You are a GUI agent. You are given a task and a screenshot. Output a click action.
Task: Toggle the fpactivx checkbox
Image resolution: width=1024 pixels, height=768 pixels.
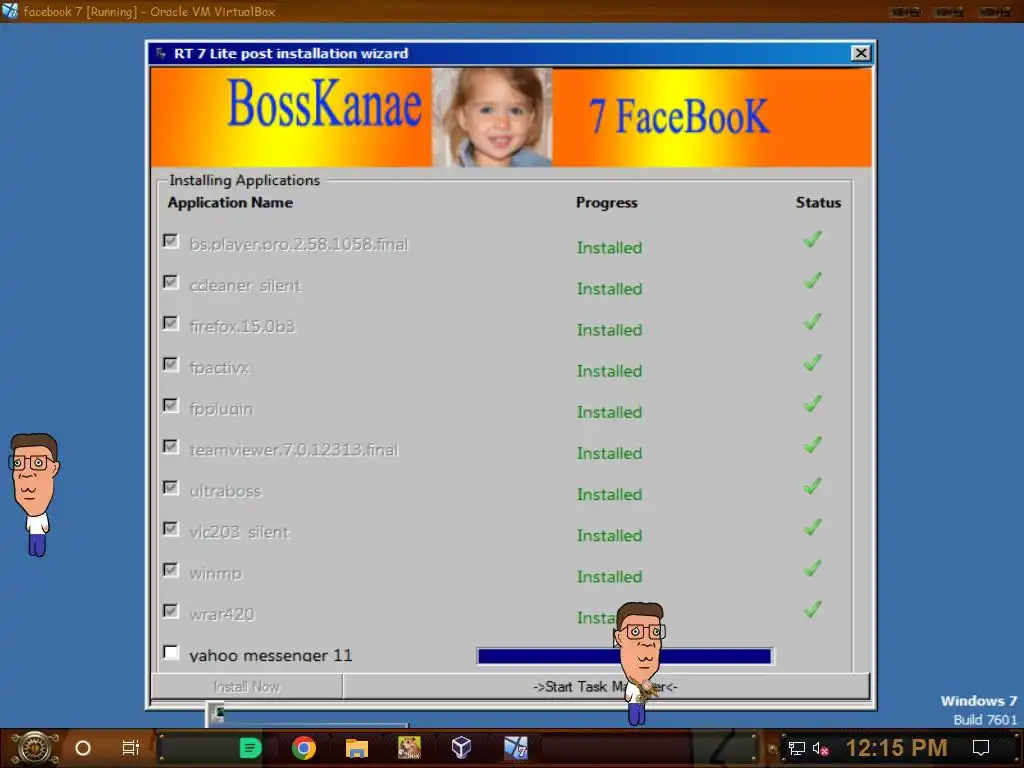tap(171, 364)
